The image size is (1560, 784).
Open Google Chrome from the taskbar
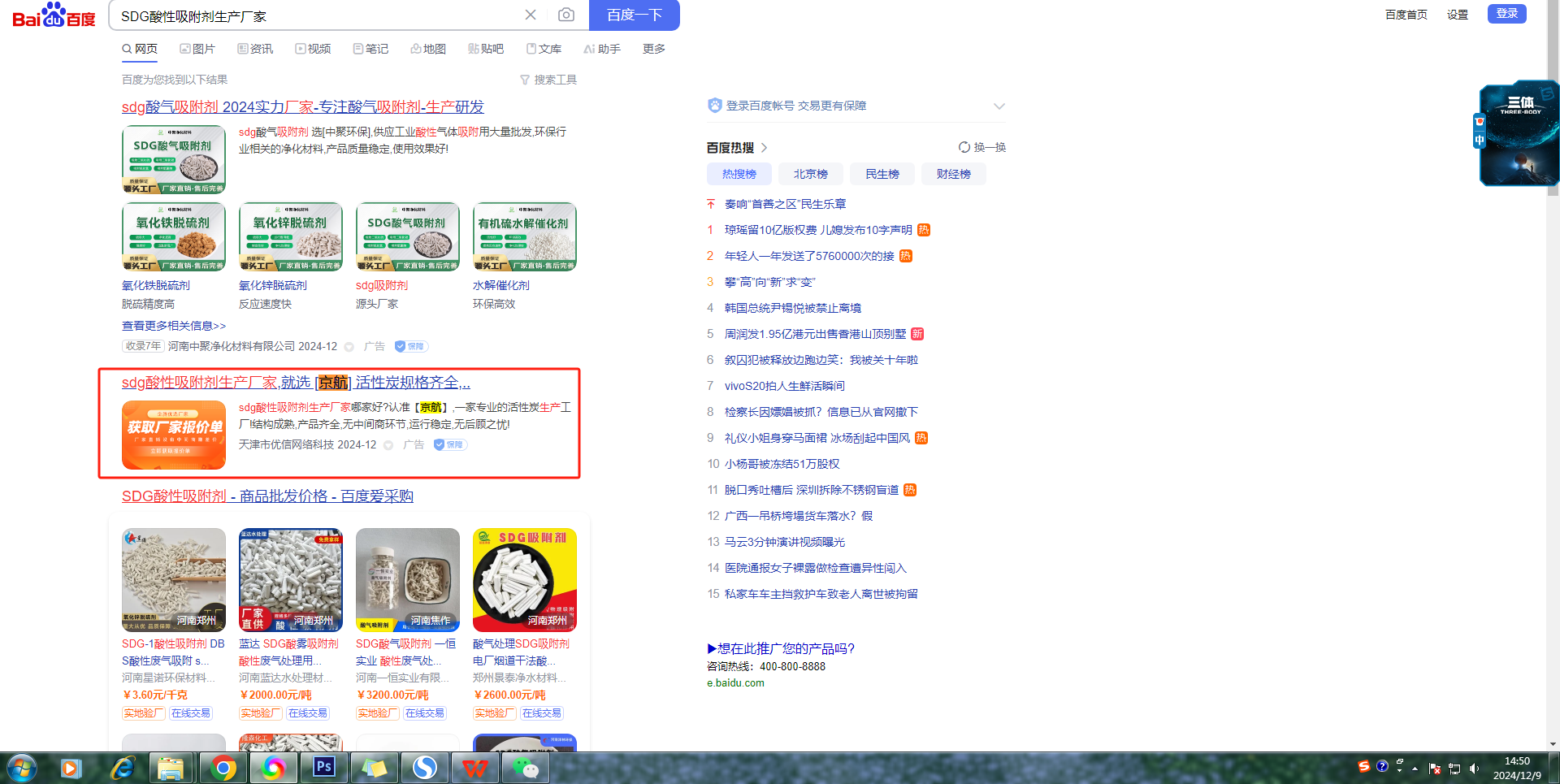click(x=223, y=768)
